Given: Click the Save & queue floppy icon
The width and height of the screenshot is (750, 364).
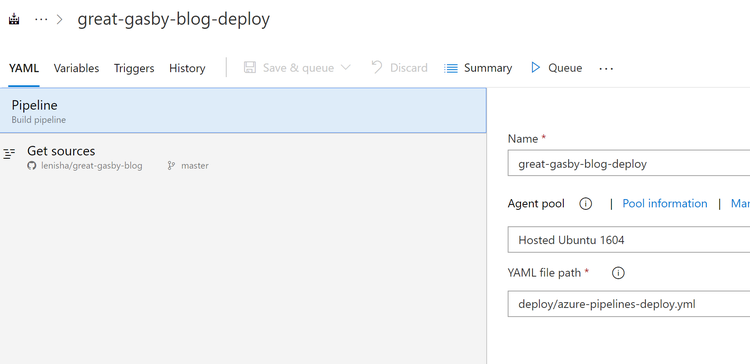Looking at the screenshot, I should [x=250, y=67].
